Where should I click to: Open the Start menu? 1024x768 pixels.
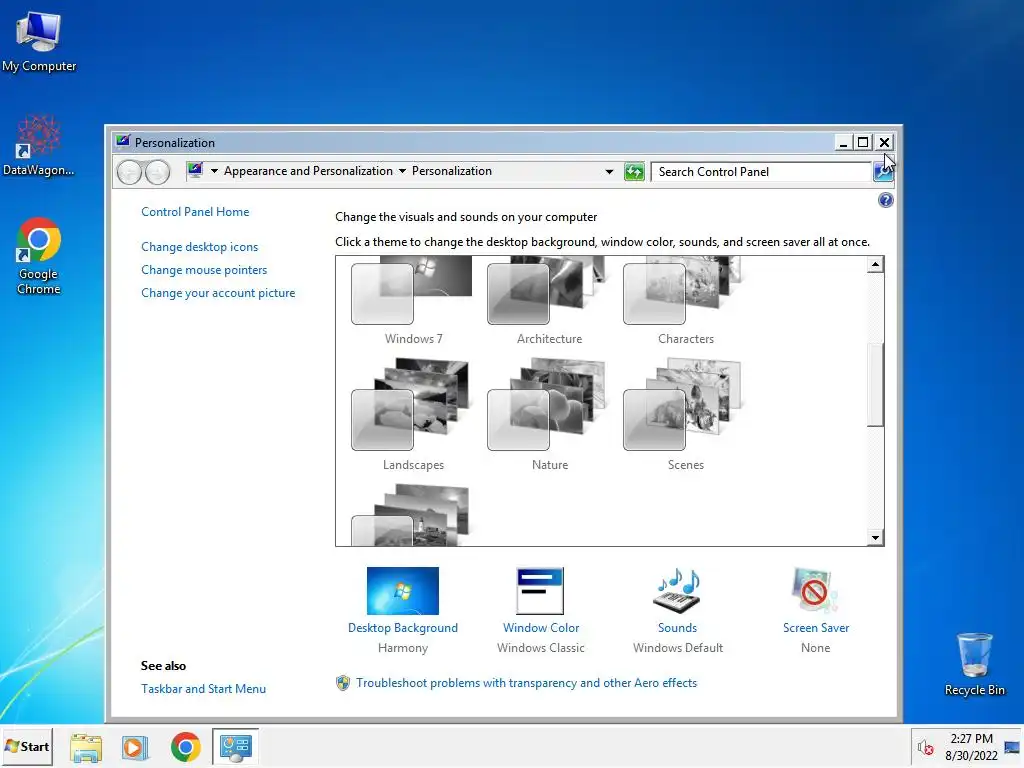point(27,746)
